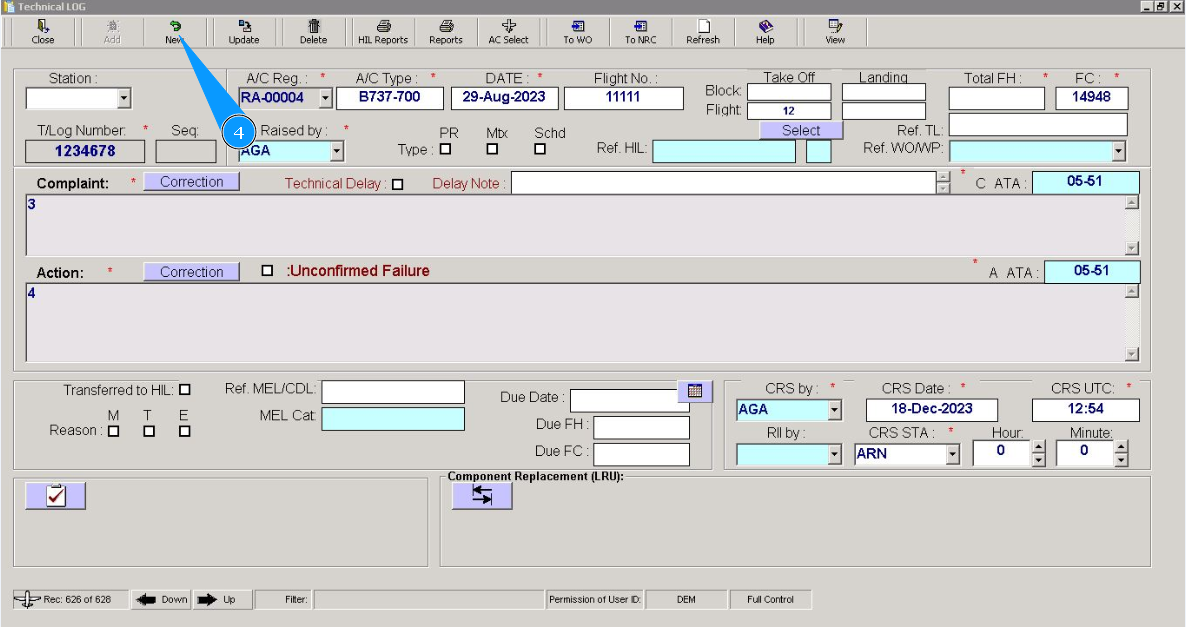This screenshot has height=629, width=1186.
Task: Click the Update toolbar icon
Action: [x=244, y=33]
